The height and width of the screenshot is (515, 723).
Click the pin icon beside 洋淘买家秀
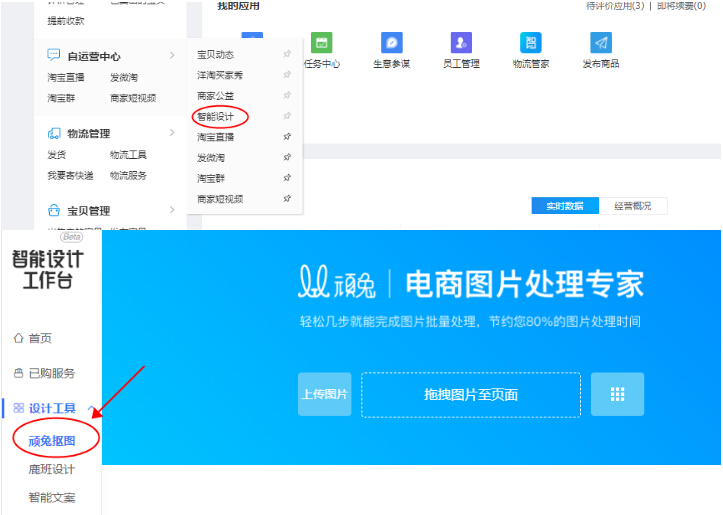click(x=287, y=75)
